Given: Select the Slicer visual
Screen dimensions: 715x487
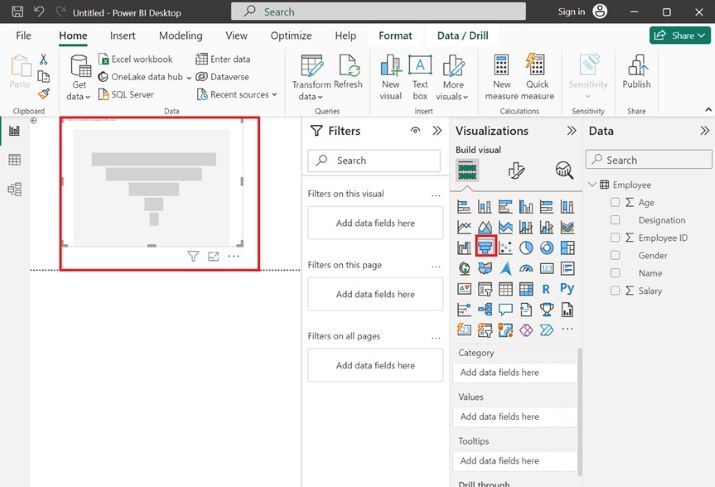Looking at the screenshot, I should [485, 289].
